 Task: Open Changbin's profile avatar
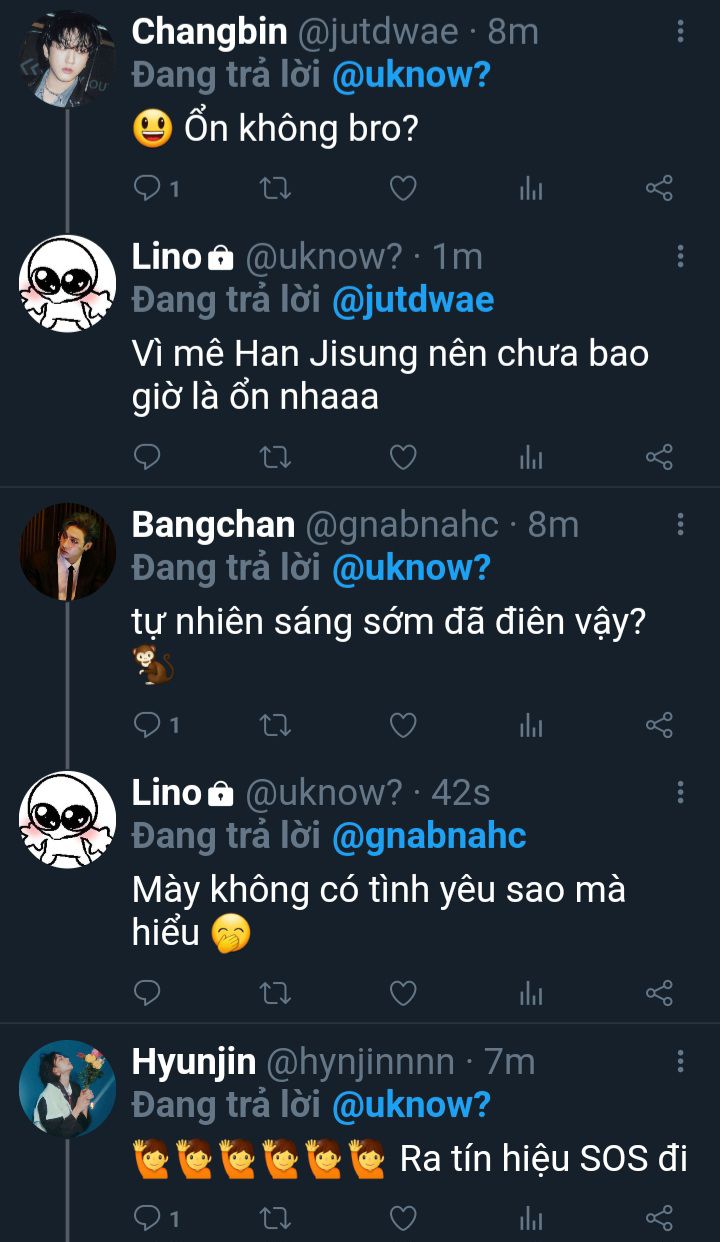[x=68, y=59]
